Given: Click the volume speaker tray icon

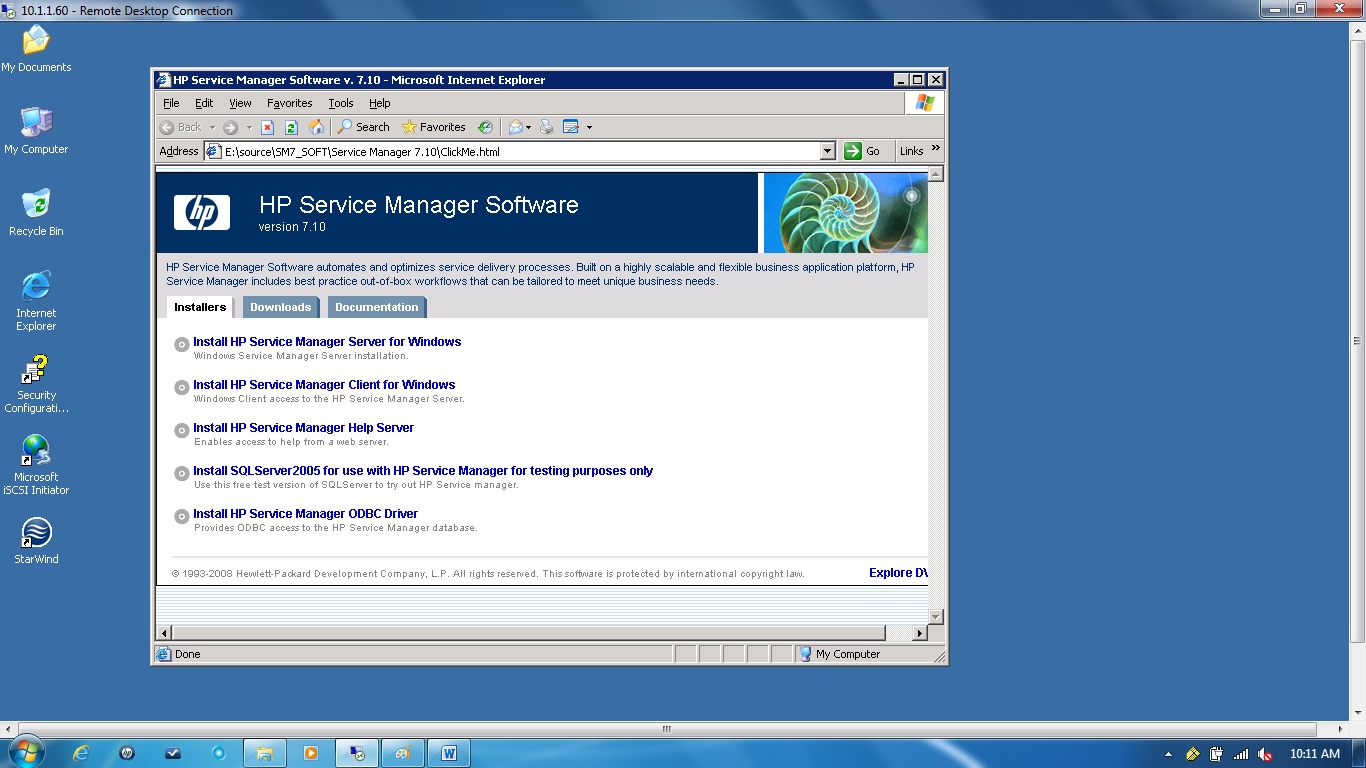Looking at the screenshot, I should click(x=1265, y=754).
